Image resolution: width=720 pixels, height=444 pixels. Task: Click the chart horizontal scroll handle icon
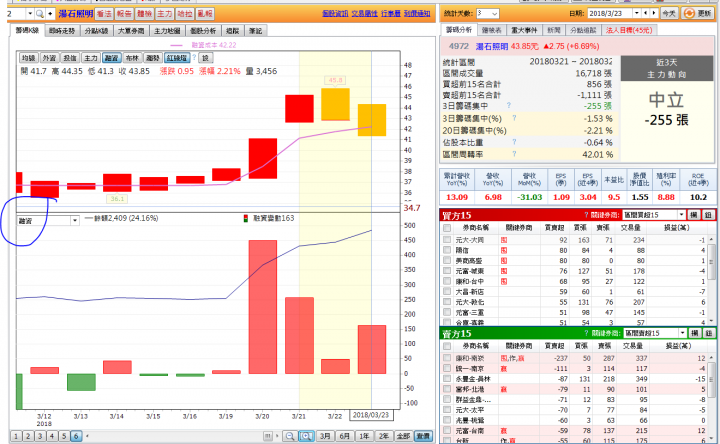point(268,436)
